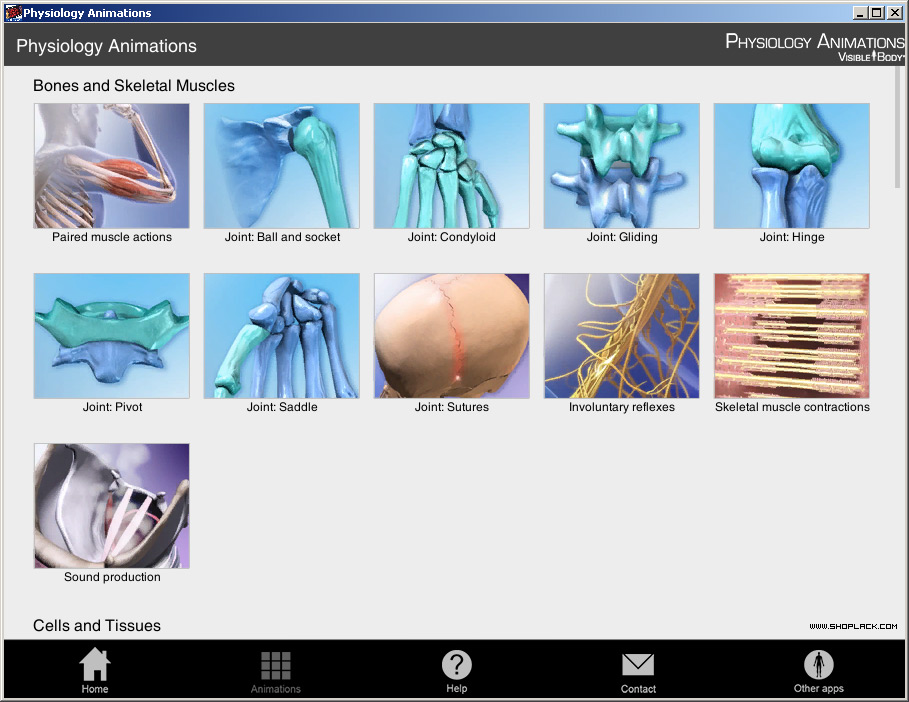
Task: Open Joint: Pivot animation thumbnail
Action: 112,336
